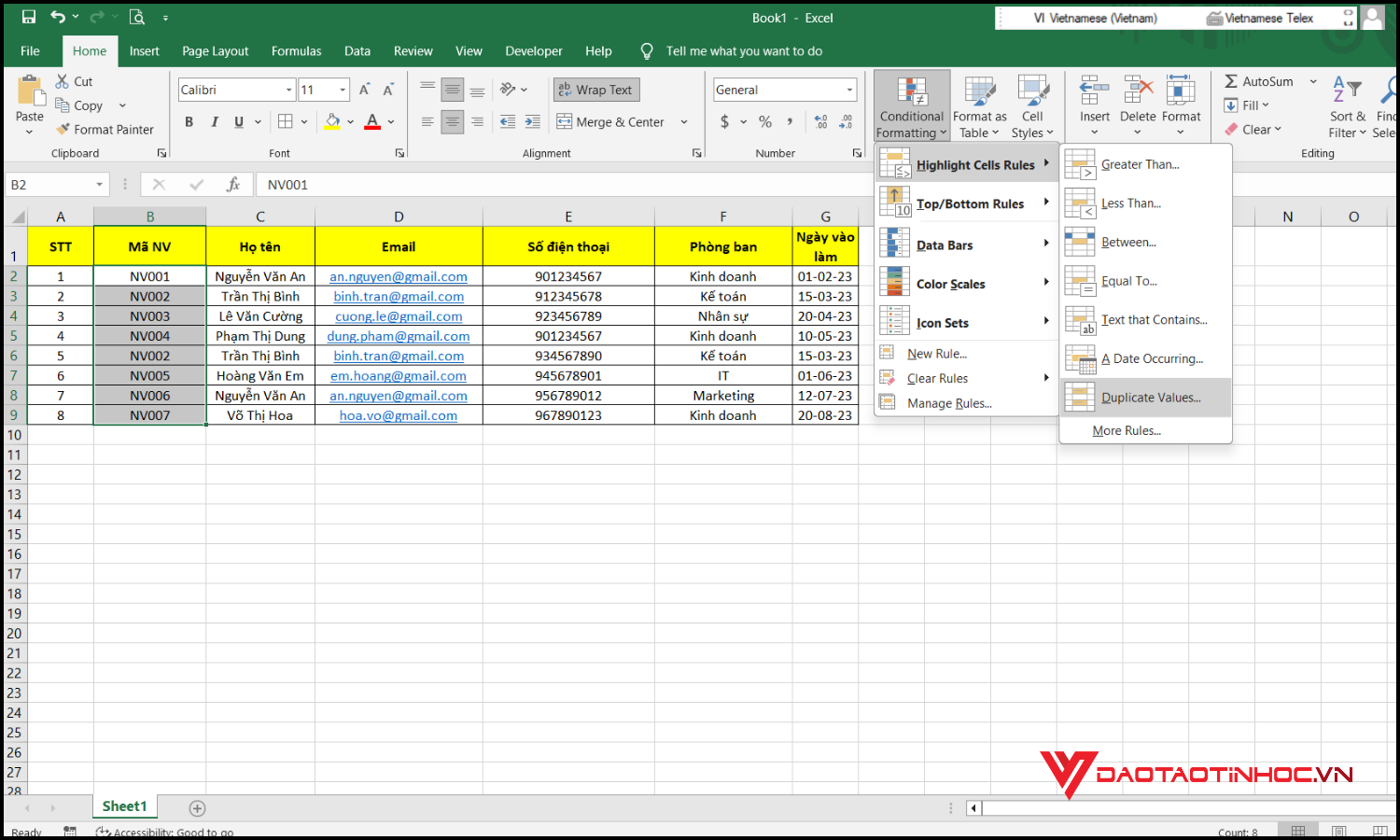
Task: Save the workbook with the floppy disk icon
Action: (28, 17)
